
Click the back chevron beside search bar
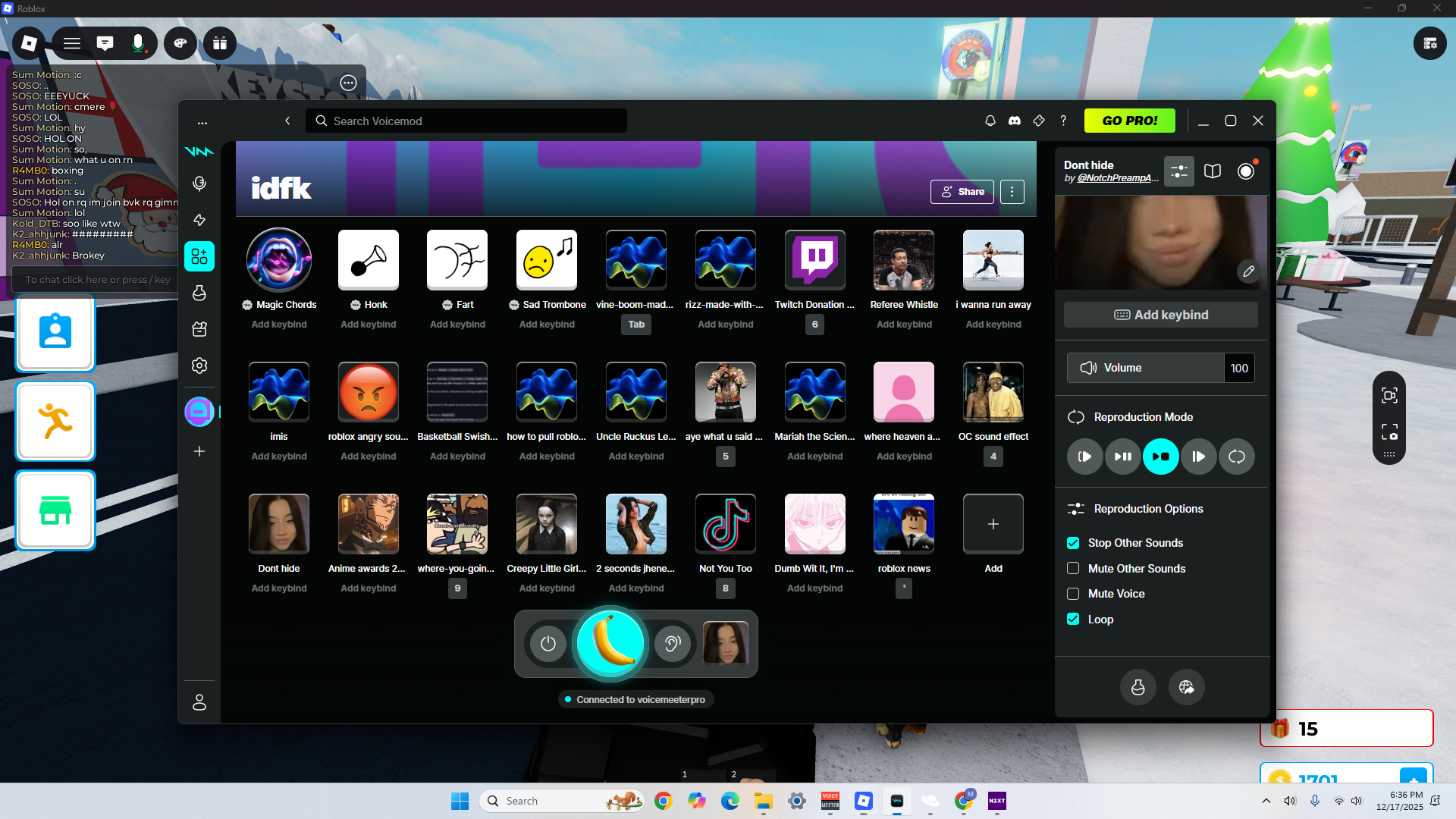[x=287, y=121]
